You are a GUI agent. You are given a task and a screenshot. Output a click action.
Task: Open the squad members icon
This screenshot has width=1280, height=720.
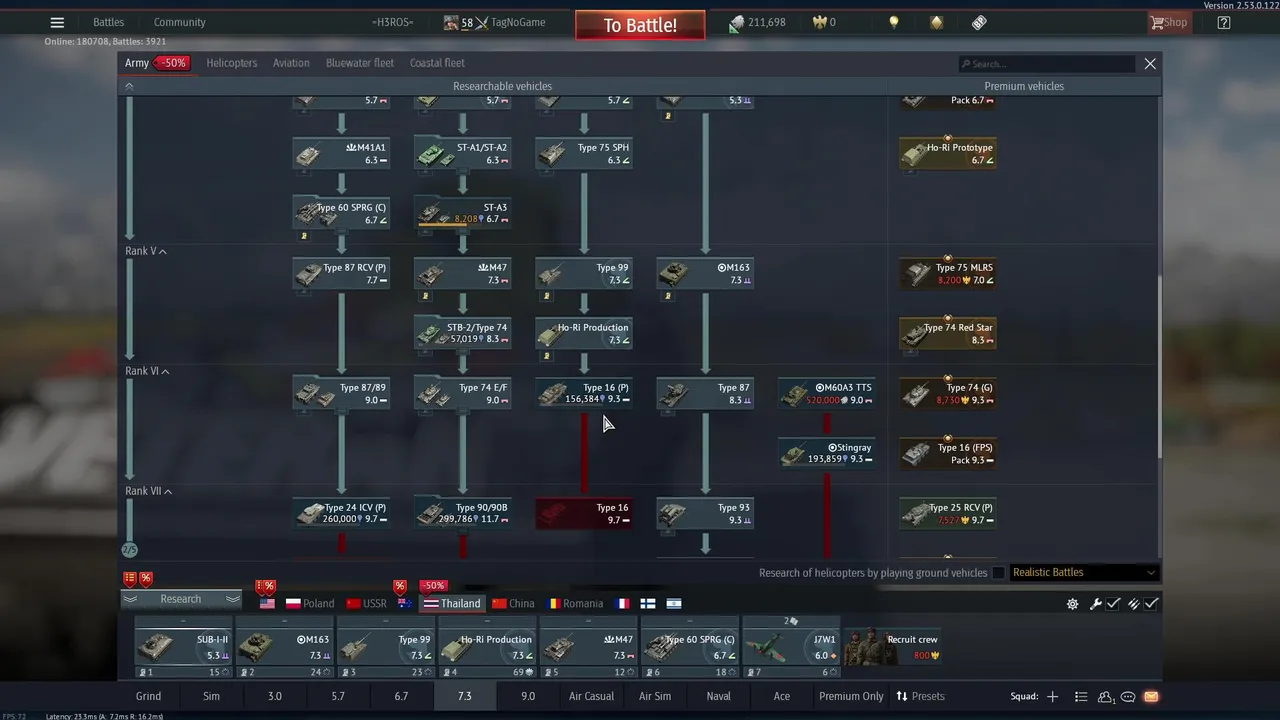point(1105,696)
